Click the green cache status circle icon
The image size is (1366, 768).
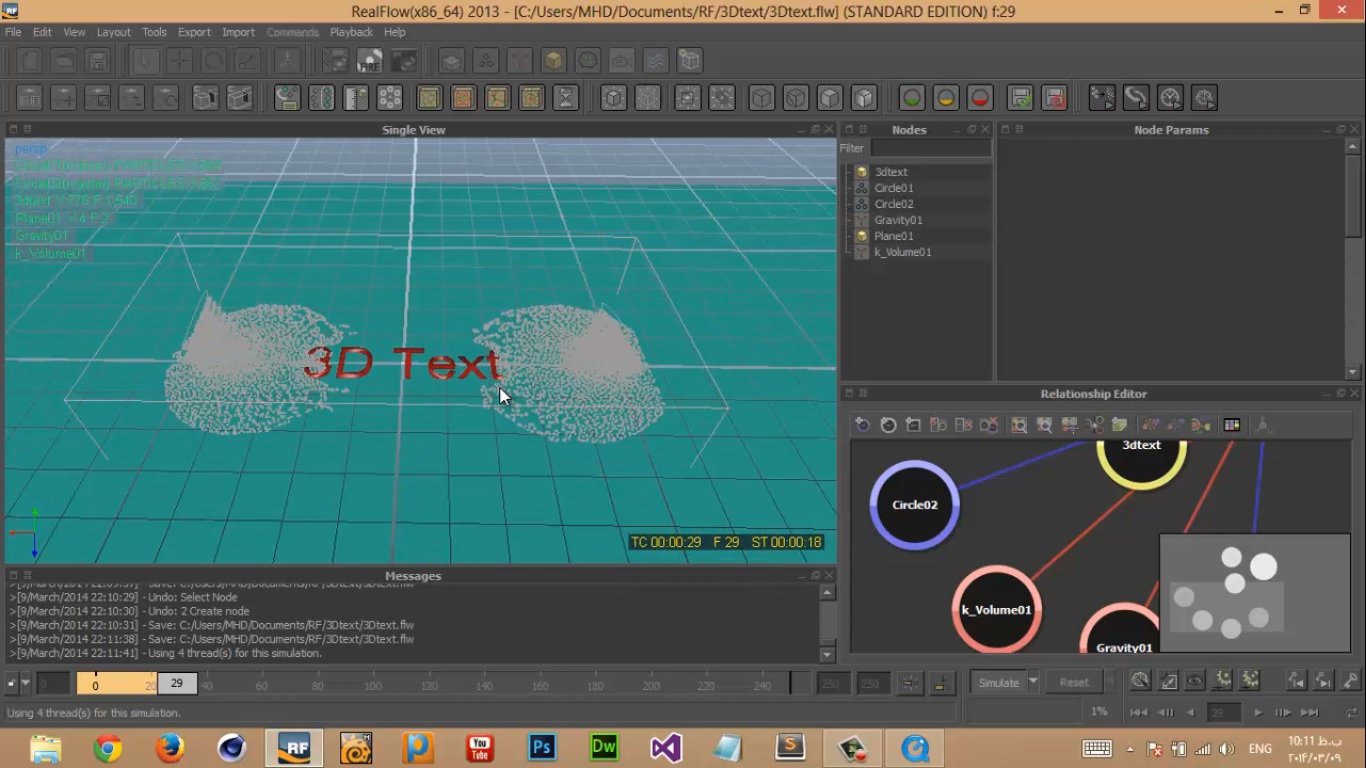click(x=911, y=98)
